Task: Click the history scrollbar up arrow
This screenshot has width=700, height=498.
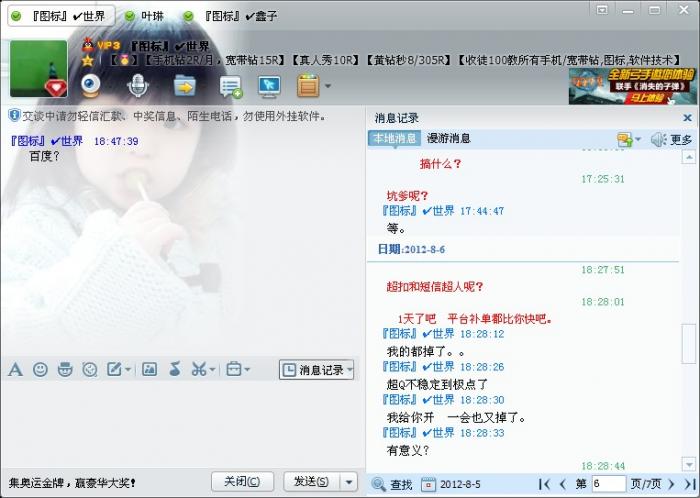Action: pos(689,157)
